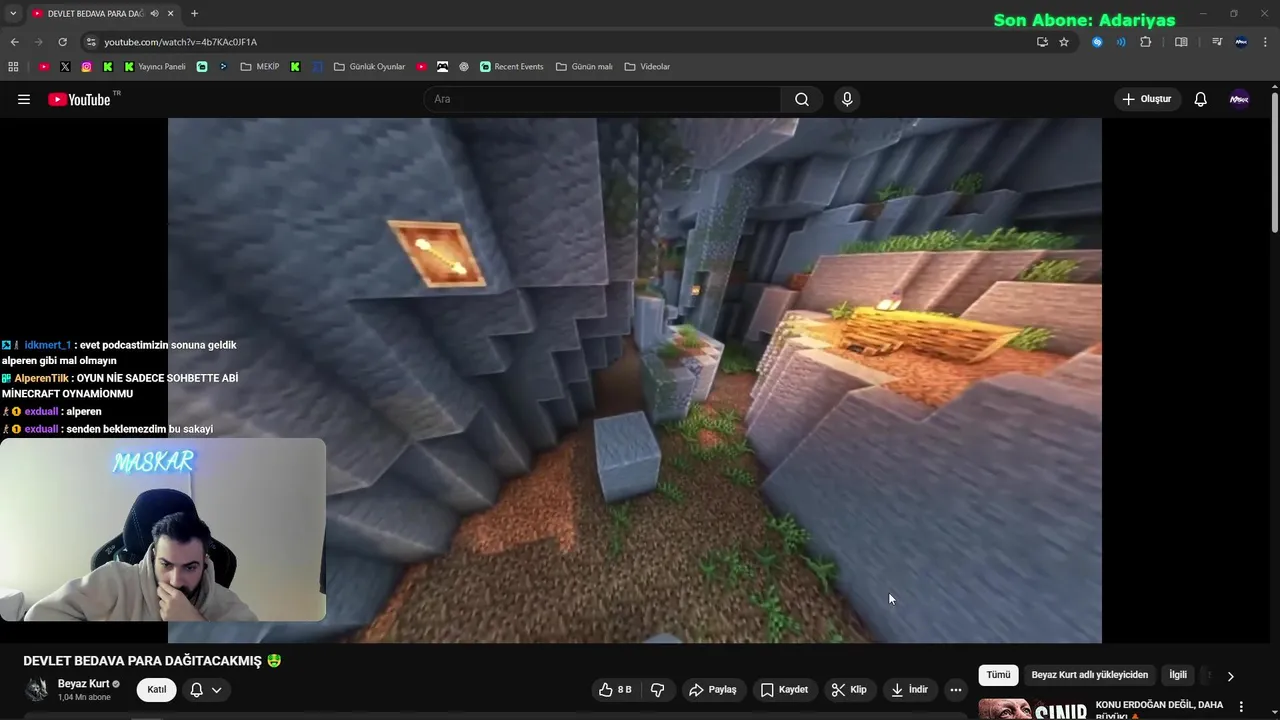
Task: Open the Extensions puzzle menu
Action: coord(1146,42)
